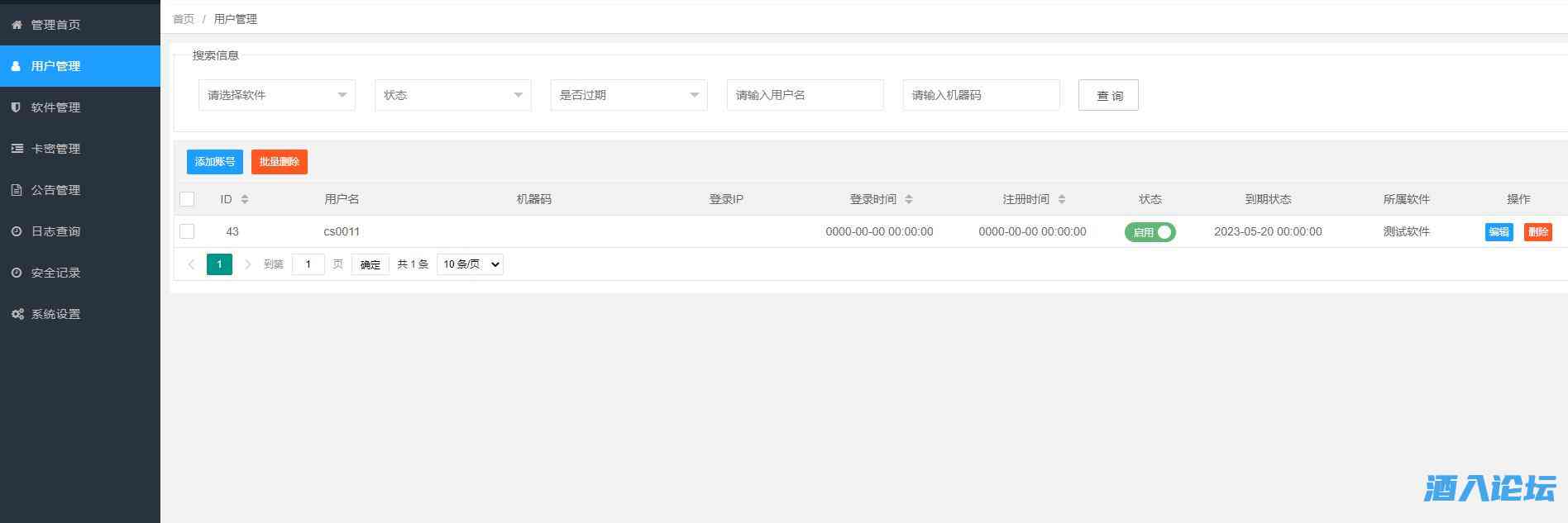Viewport: 1568px width, 523px height.
Task: Click the shield icon beside 软件管理
Action: click(17, 107)
